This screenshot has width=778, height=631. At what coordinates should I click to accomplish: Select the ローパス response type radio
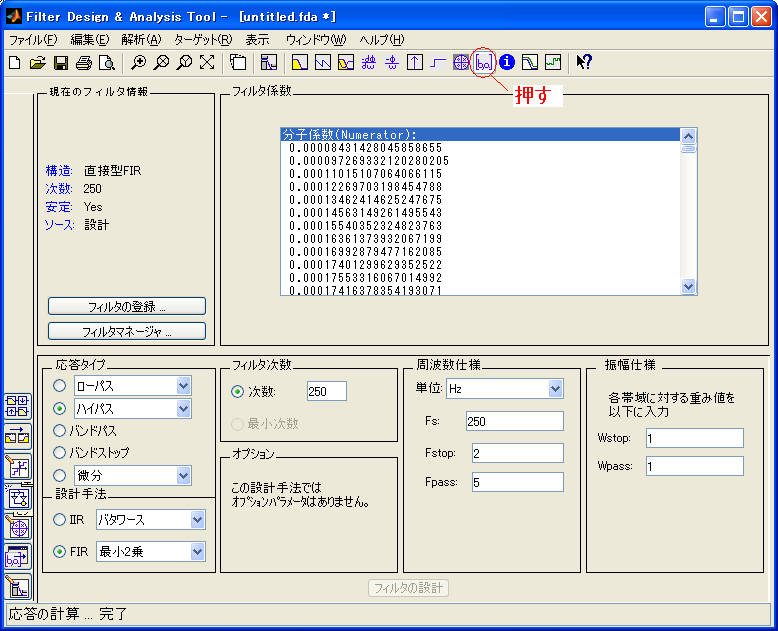pyautogui.click(x=60, y=385)
